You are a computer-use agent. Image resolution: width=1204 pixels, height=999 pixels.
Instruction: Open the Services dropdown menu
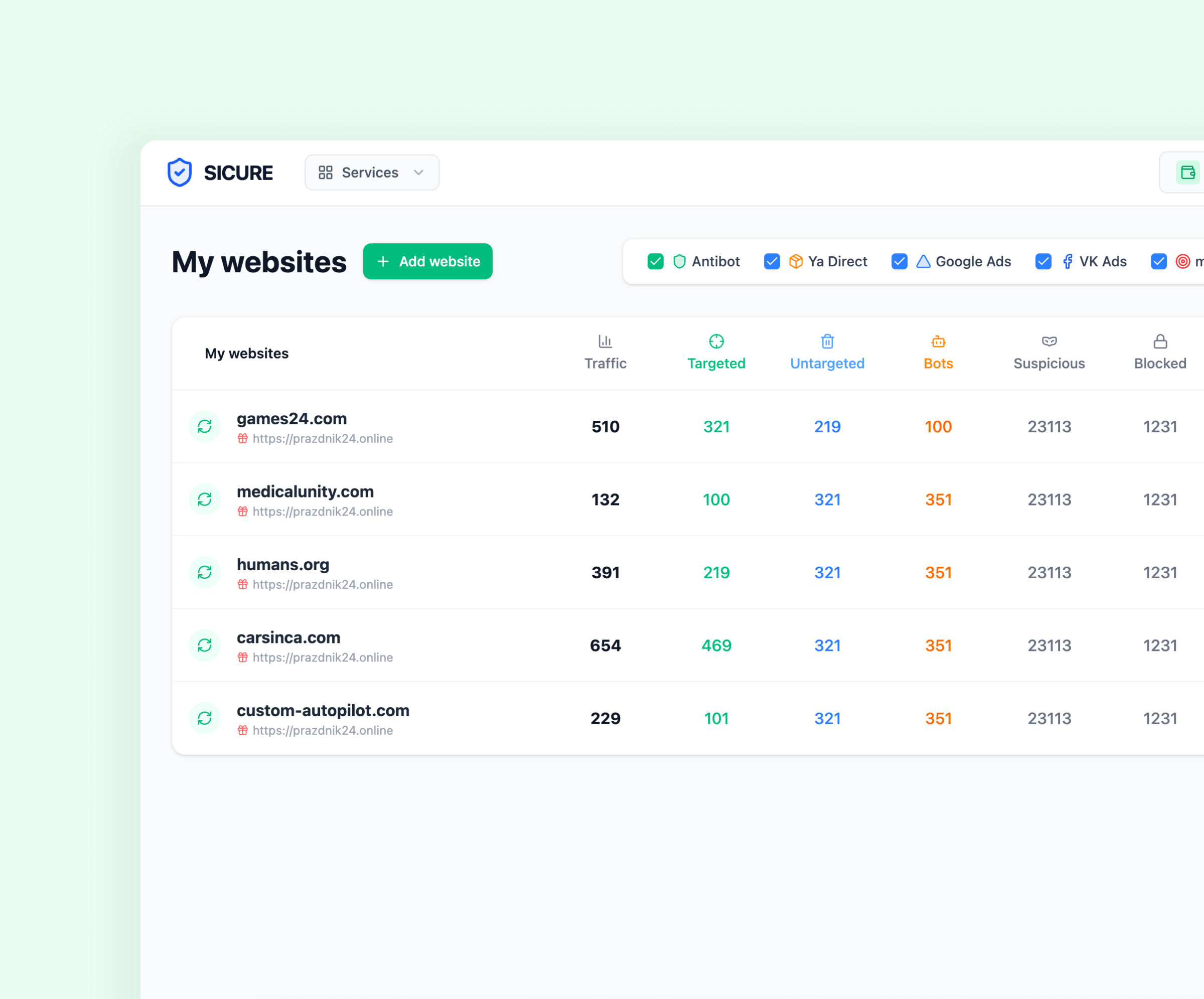(x=371, y=173)
